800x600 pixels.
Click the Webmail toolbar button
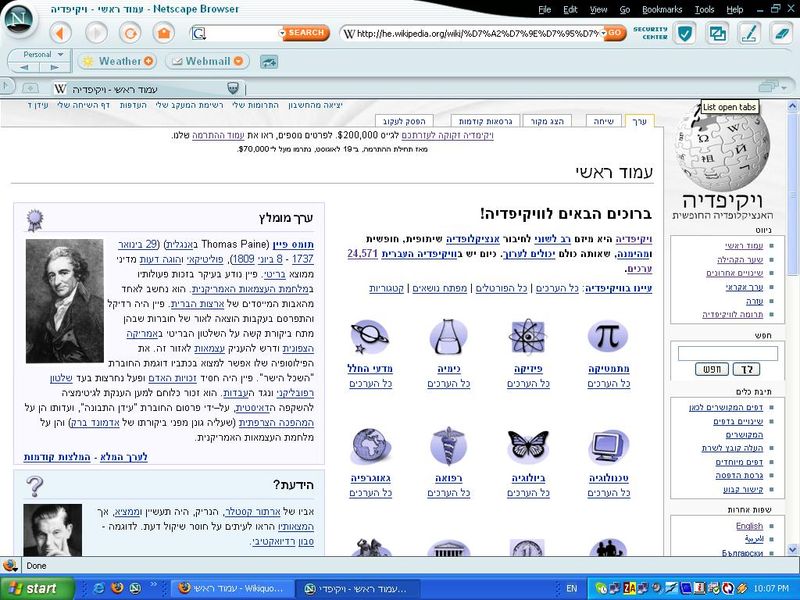click(207, 61)
